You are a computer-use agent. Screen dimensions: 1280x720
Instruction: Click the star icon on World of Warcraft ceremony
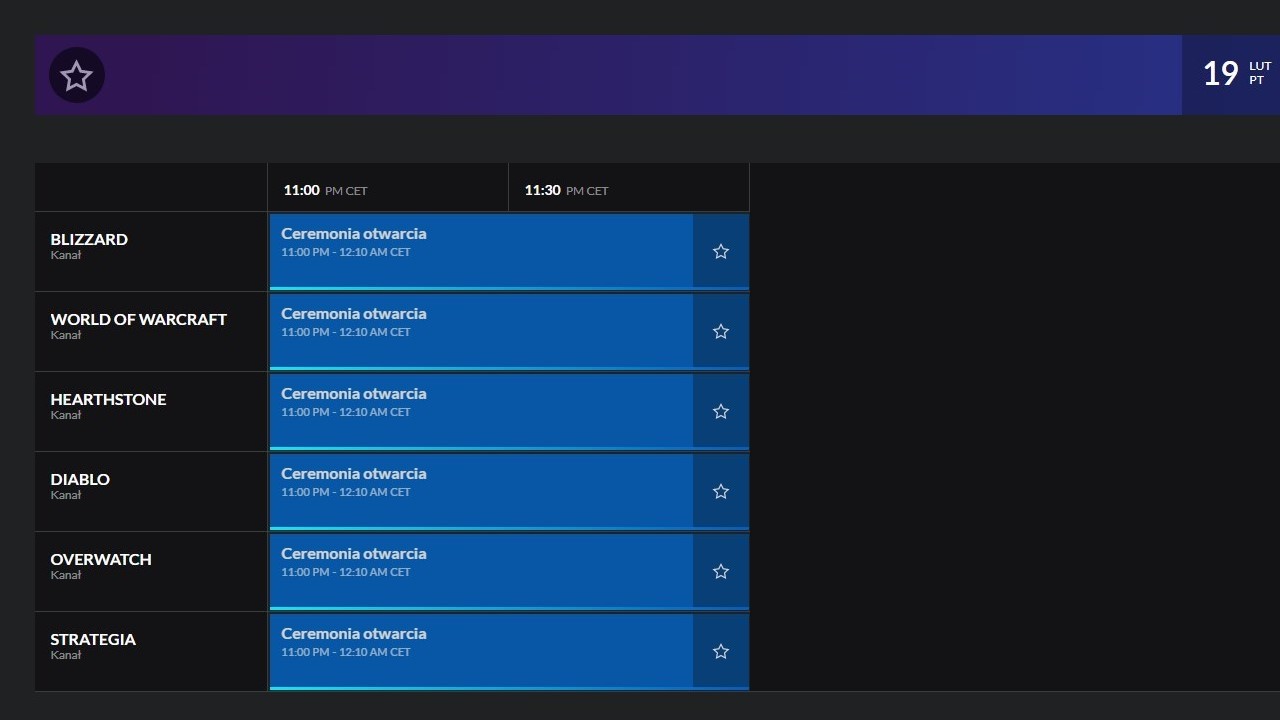pyautogui.click(x=720, y=331)
